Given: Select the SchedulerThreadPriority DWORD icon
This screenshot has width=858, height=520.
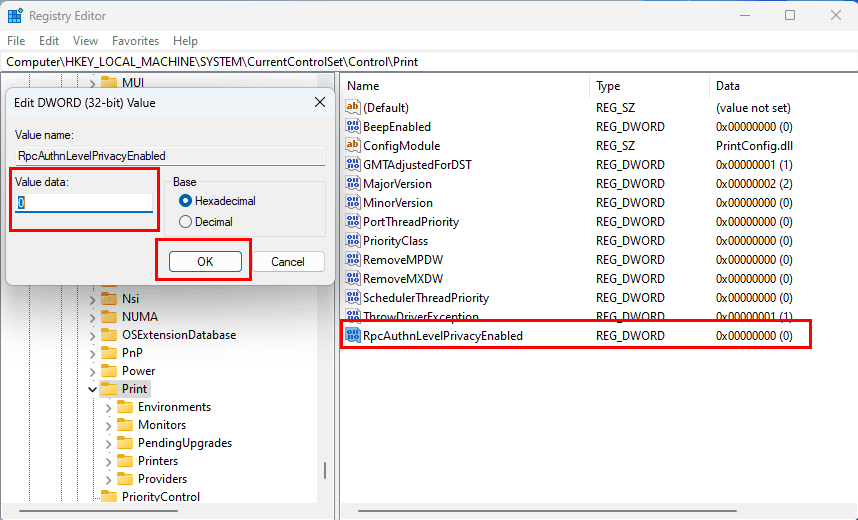Looking at the screenshot, I should (353, 298).
